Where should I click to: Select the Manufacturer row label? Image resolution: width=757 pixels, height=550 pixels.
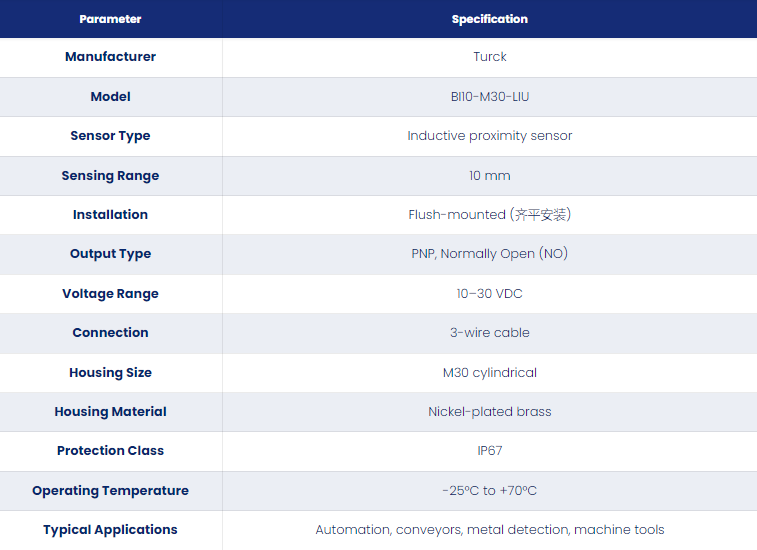click(x=111, y=56)
